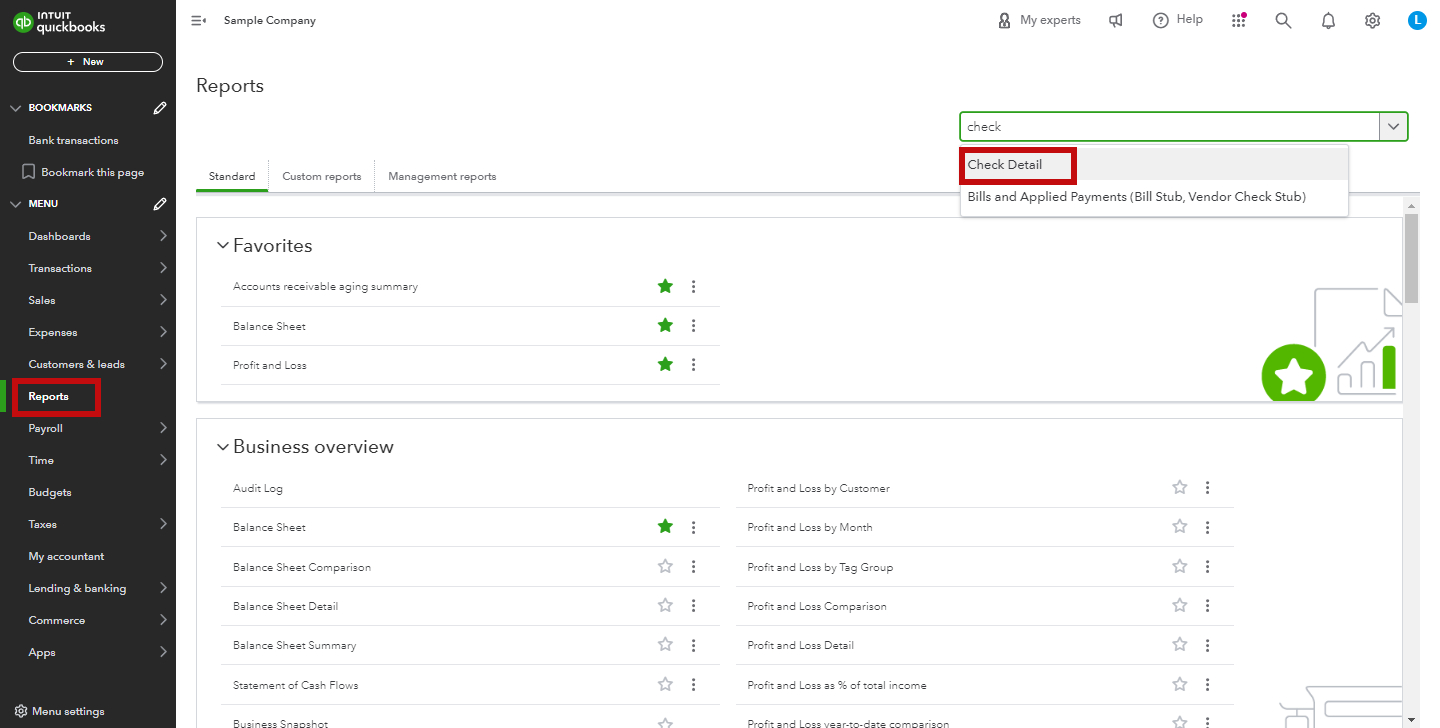Collapse the sidebar with the hamburger icon

198,20
